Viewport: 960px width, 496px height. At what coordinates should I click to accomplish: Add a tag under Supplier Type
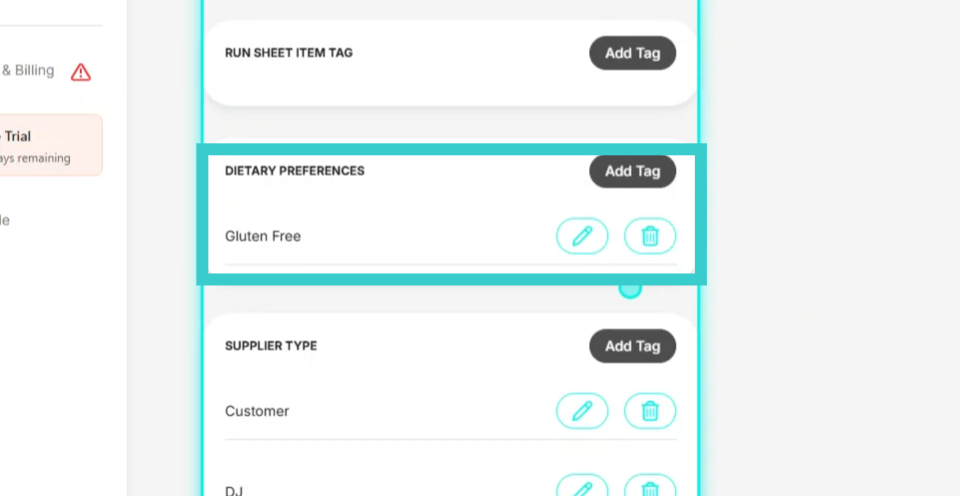[632, 346]
